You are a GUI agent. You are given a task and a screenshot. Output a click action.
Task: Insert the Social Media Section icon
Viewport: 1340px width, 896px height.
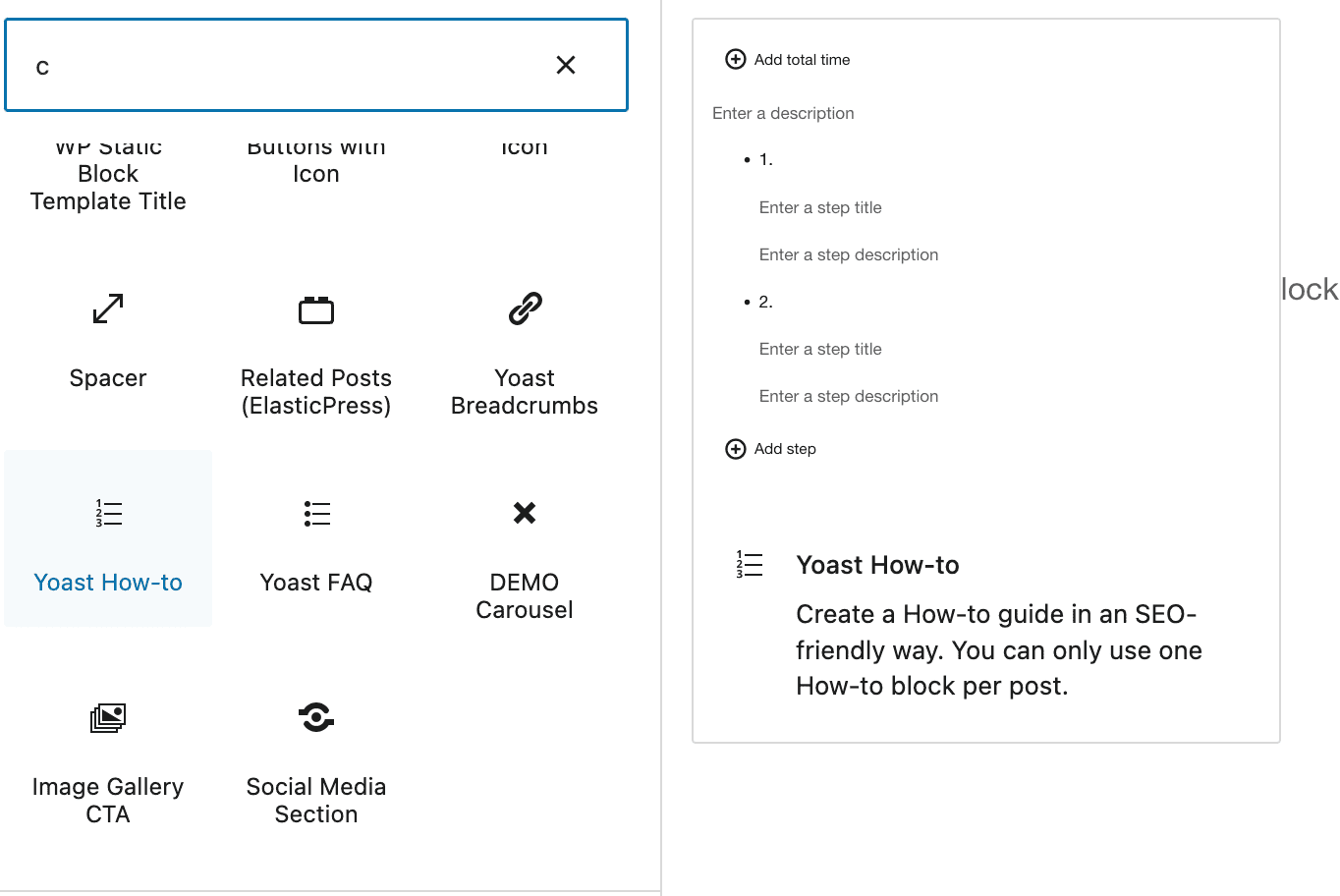(316, 717)
